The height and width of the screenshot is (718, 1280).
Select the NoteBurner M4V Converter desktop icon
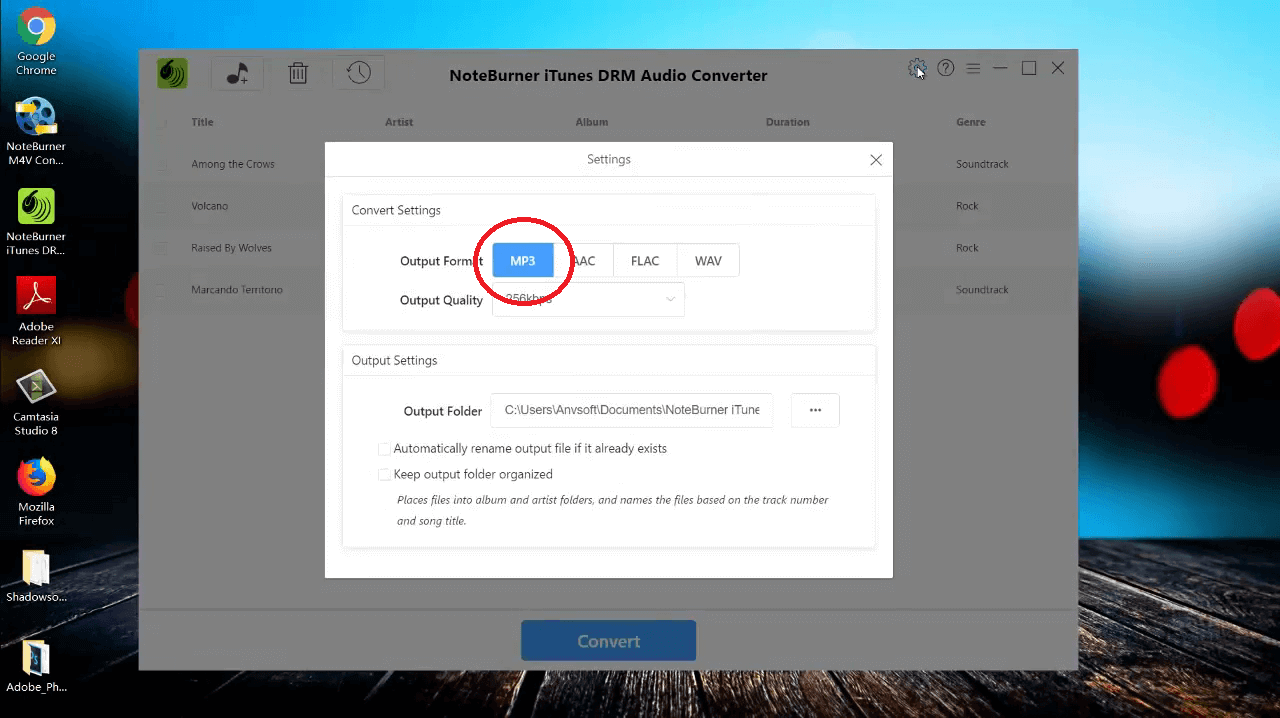click(36, 131)
